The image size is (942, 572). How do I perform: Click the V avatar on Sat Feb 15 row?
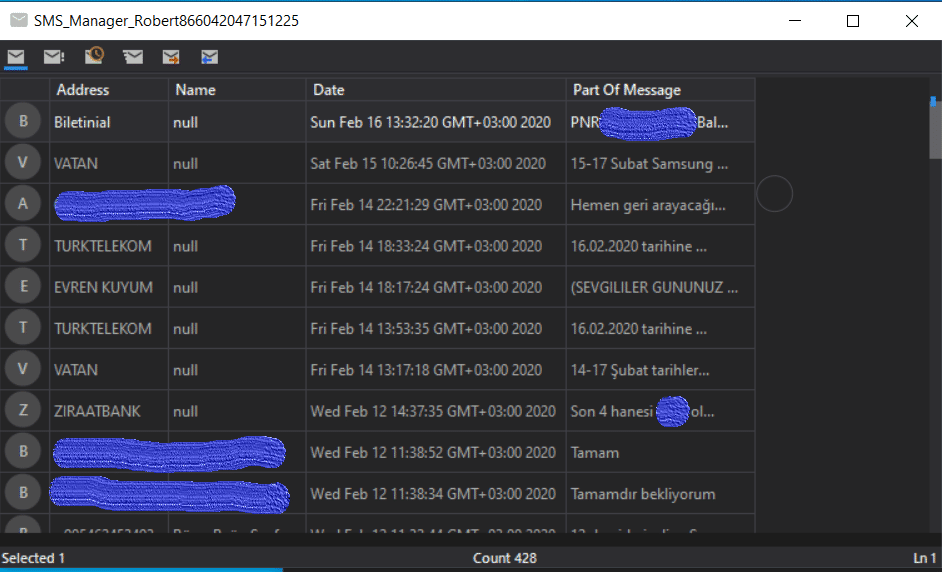pyautogui.click(x=23, y=163)
